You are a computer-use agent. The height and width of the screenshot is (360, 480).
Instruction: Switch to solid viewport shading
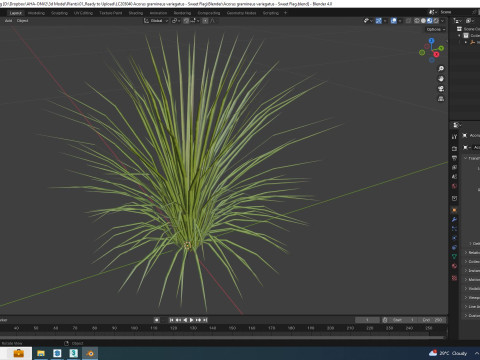coord(423,21)
